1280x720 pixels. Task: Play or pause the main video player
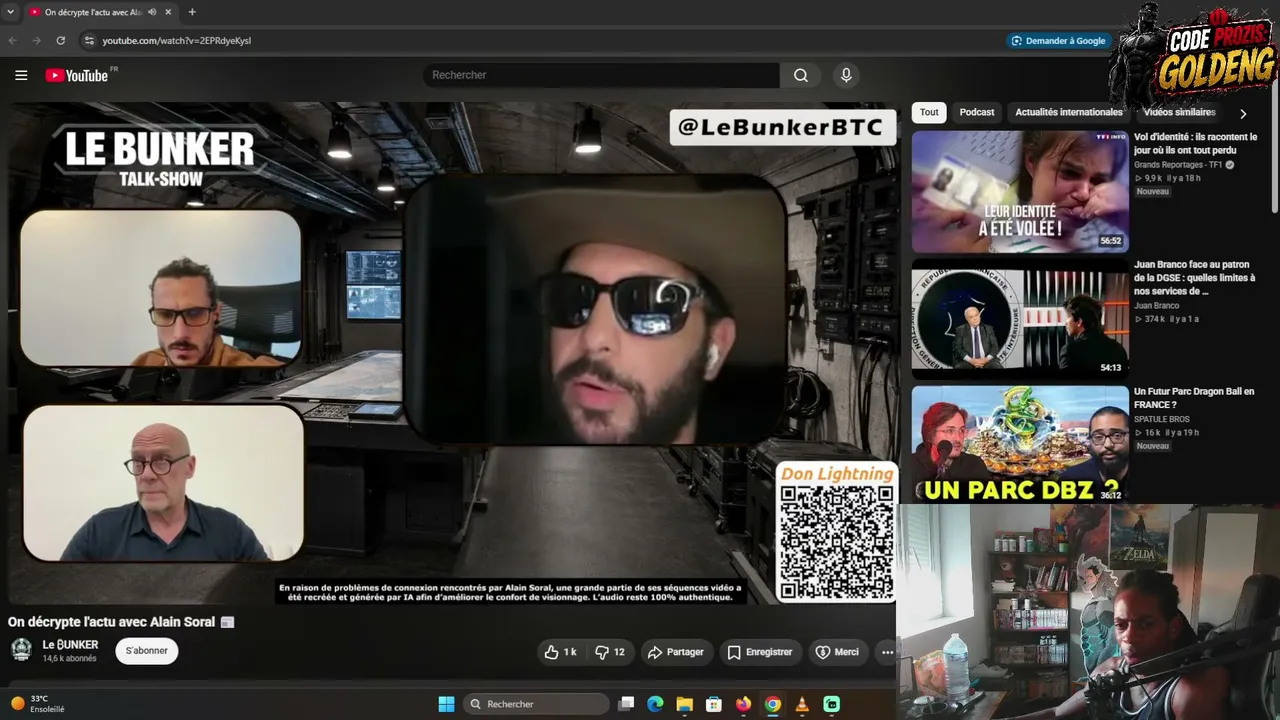tap(452, 352)
